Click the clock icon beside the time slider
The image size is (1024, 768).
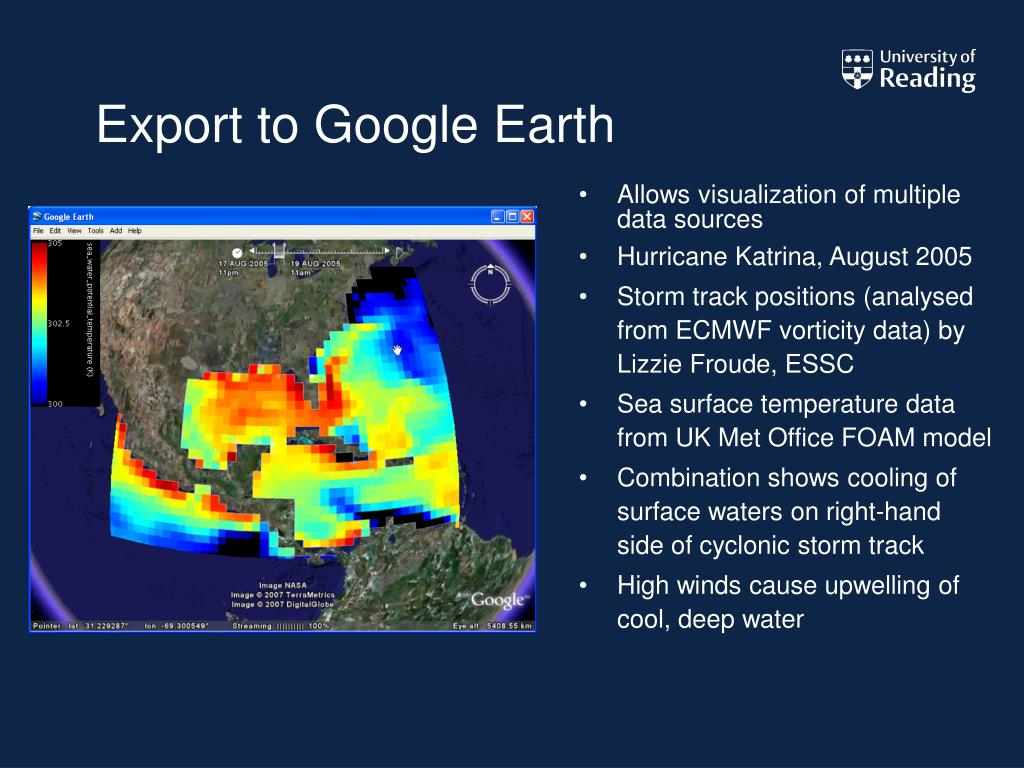(x=237, y=252)
